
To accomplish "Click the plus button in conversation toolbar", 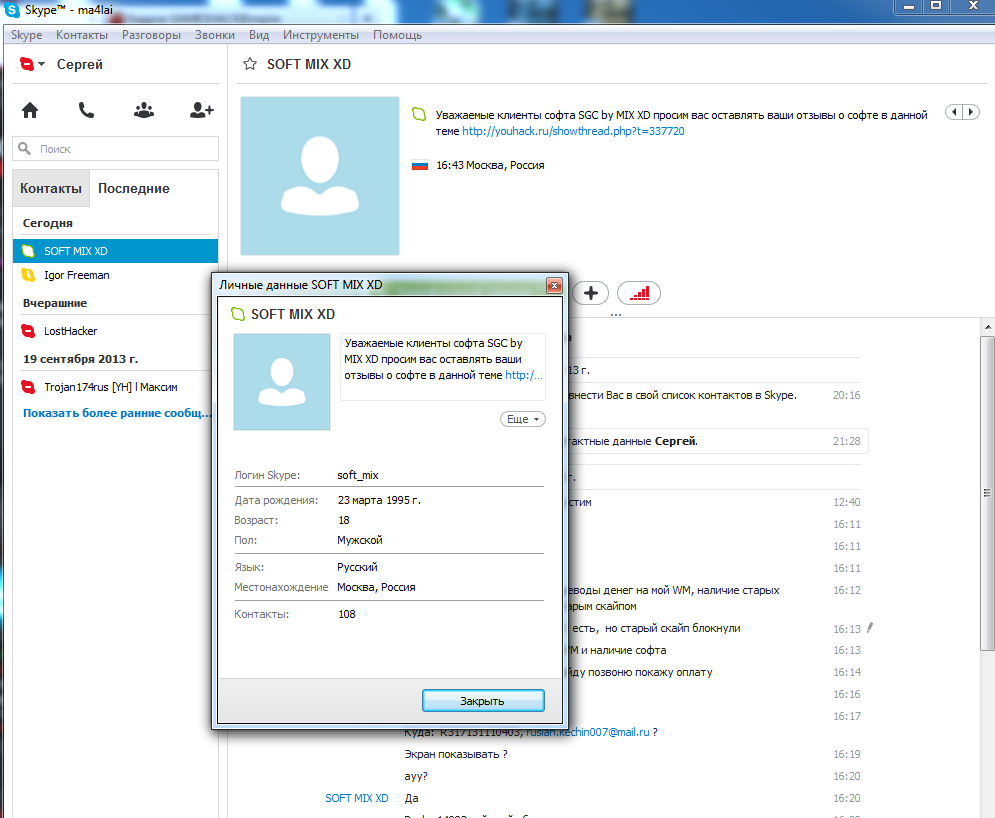I will click(x=591, y=293).
